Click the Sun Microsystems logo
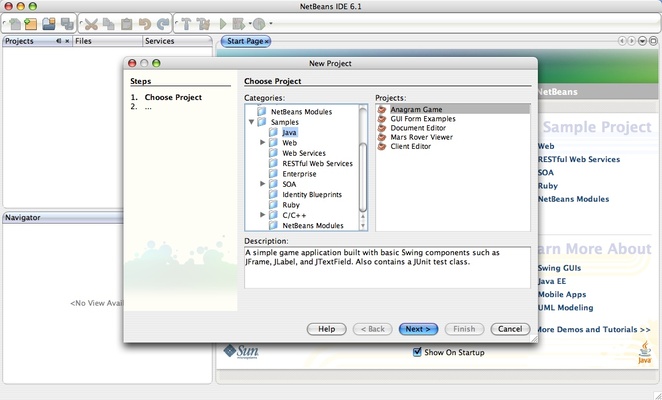 point(241,351)
